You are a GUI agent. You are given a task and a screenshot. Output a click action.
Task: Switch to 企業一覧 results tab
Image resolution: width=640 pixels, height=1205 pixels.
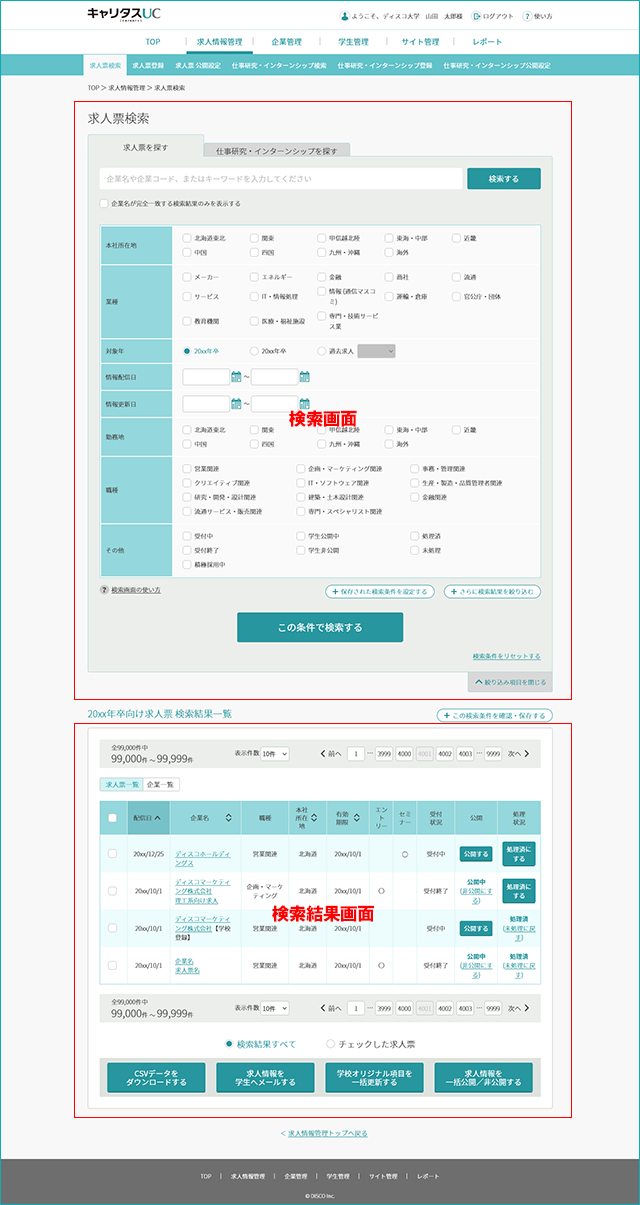click(162, 784)
